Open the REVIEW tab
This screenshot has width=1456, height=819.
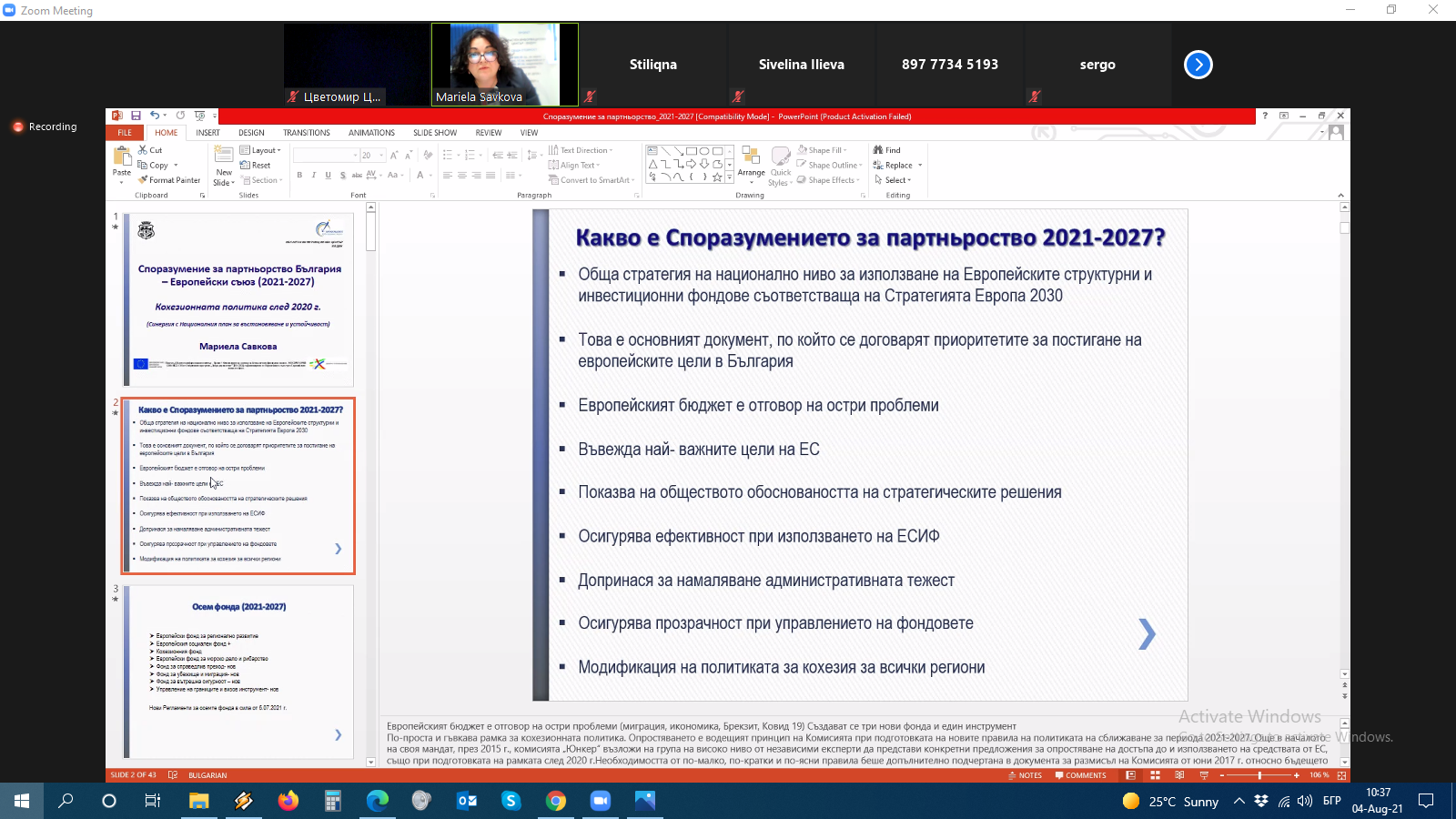(x=489, y=133)
